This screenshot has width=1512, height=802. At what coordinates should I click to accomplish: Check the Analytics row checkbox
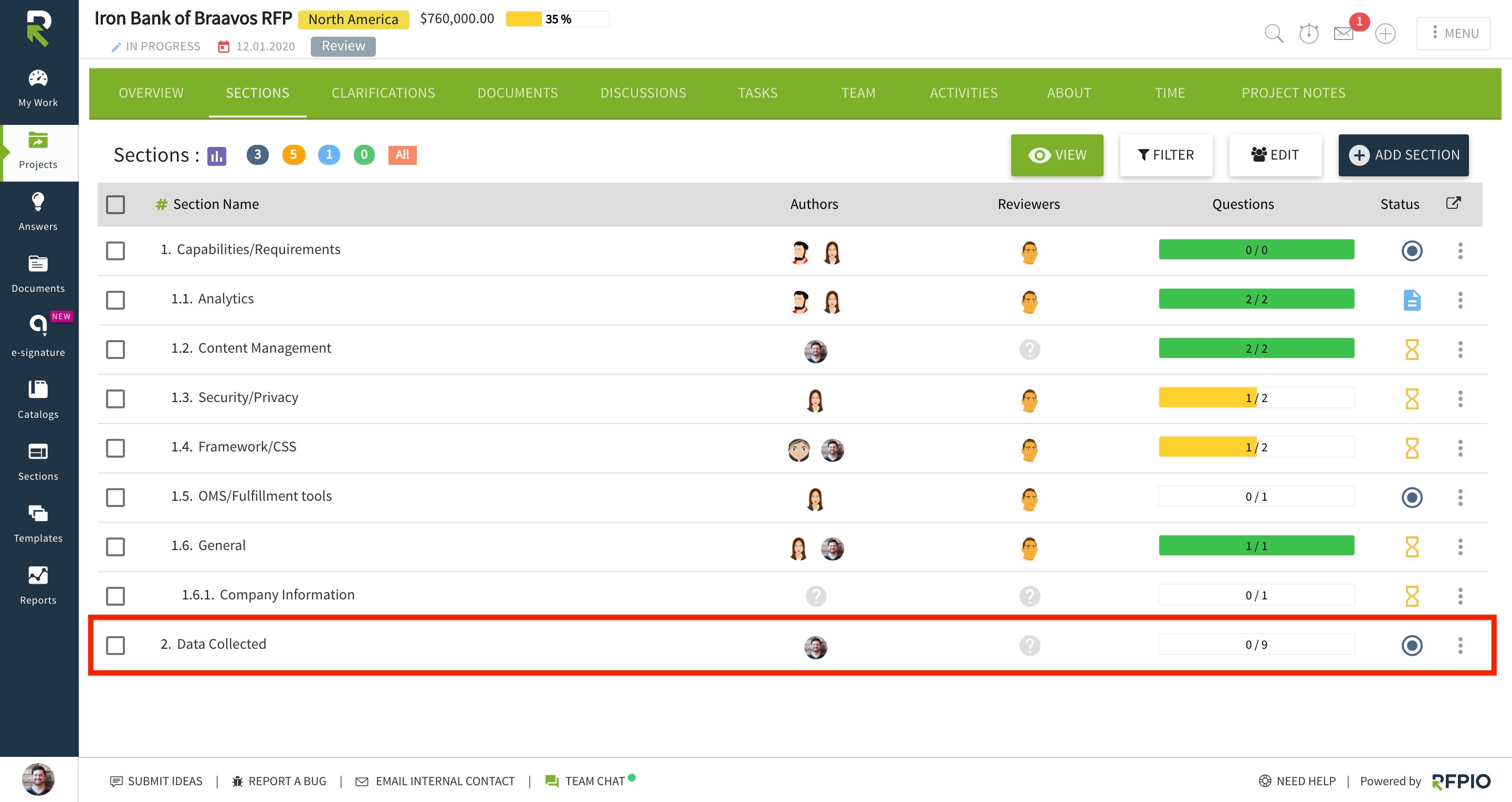click(x=115, y=300)
